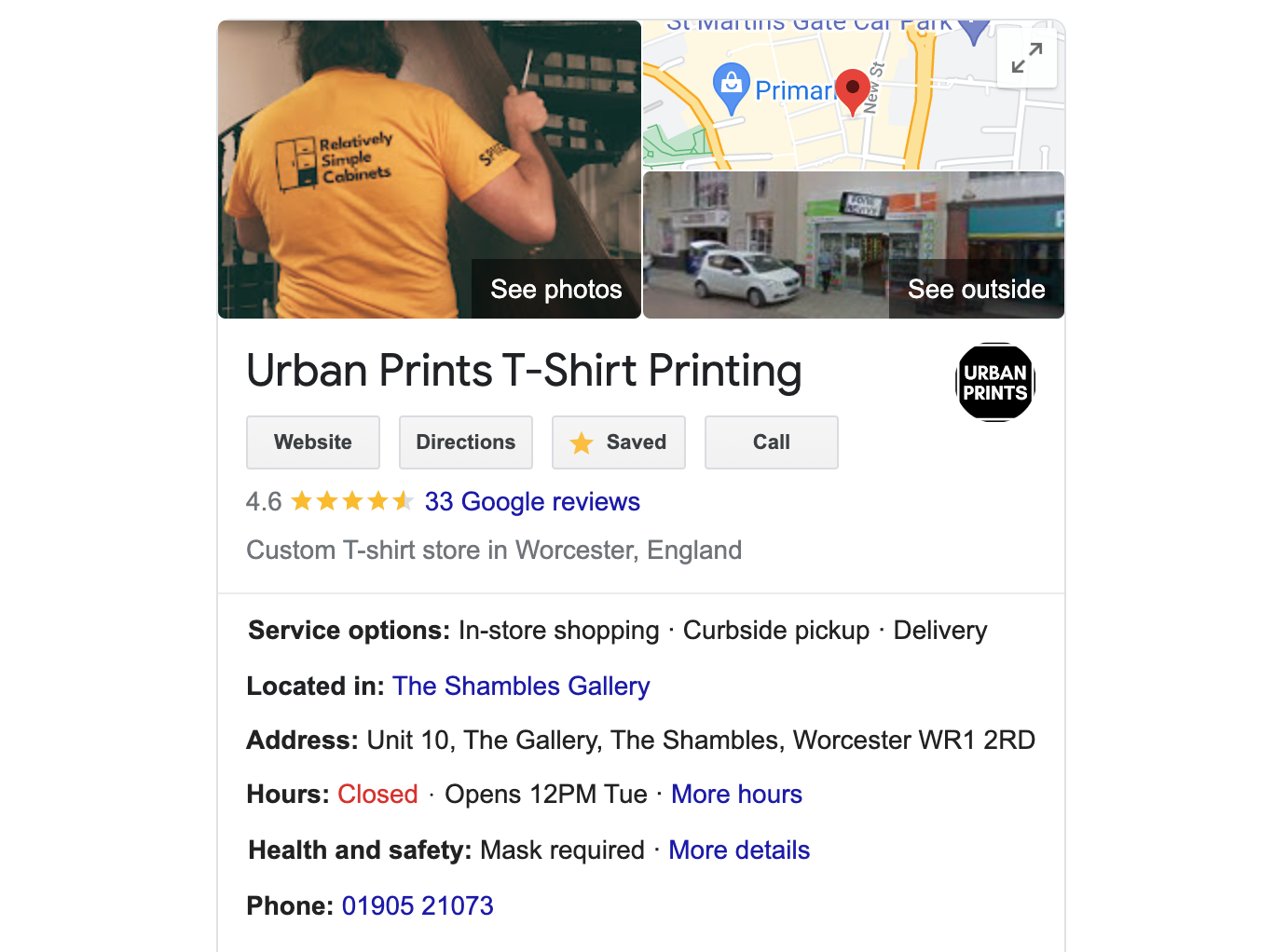Click the Primark label on map
Screen dimensions: 1288x952
coord(794,90)
